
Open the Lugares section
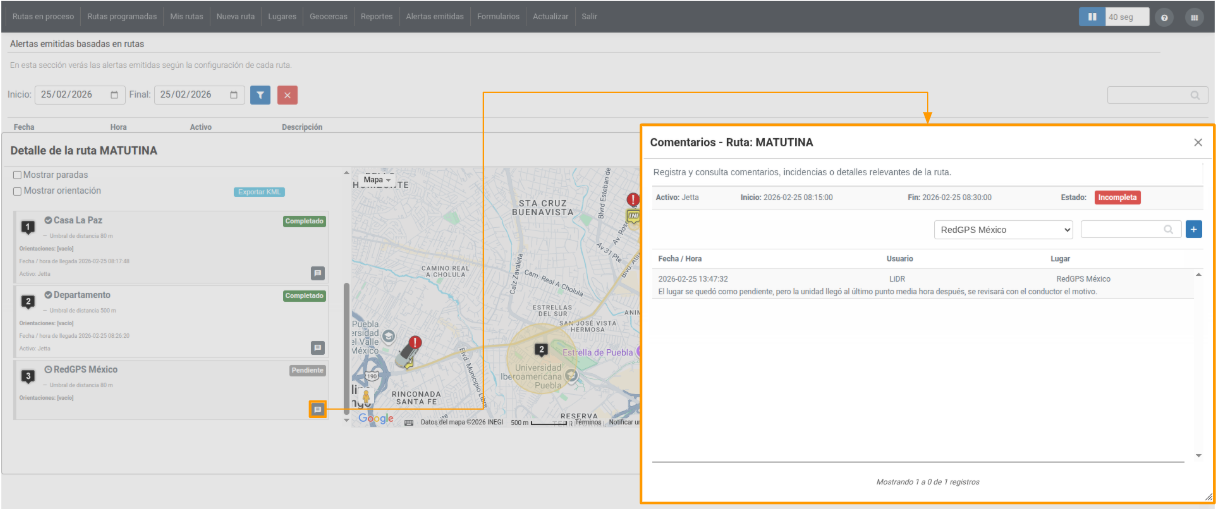click(283, 17)
